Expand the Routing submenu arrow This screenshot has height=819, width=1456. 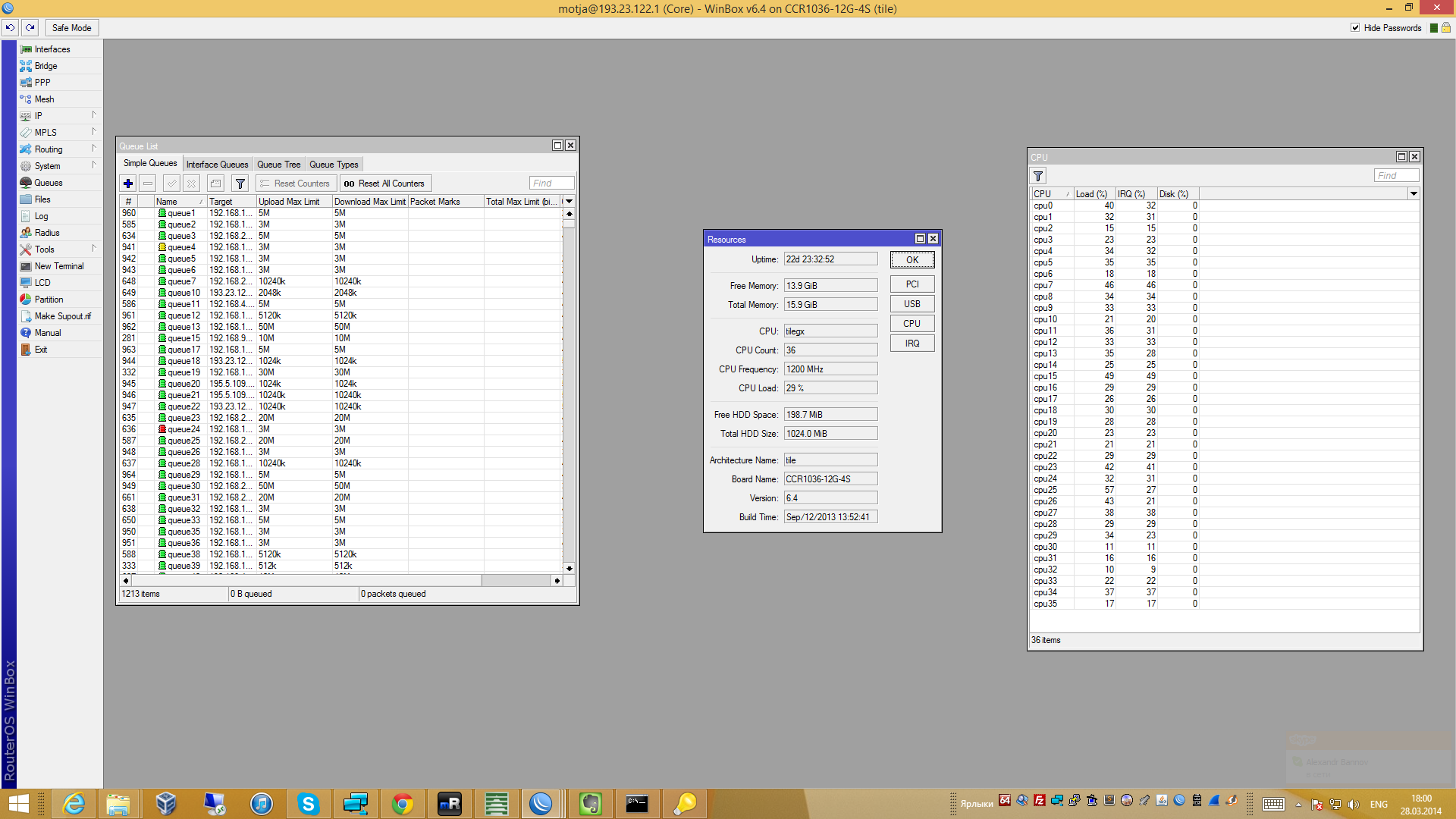94,149
